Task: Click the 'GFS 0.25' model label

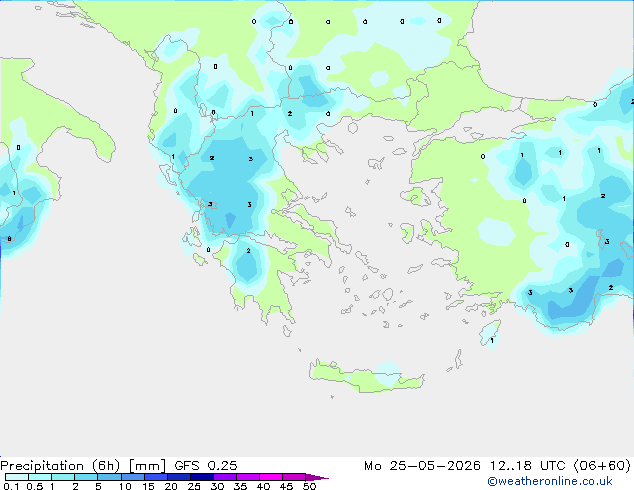Action: click(x=206, y=466)
